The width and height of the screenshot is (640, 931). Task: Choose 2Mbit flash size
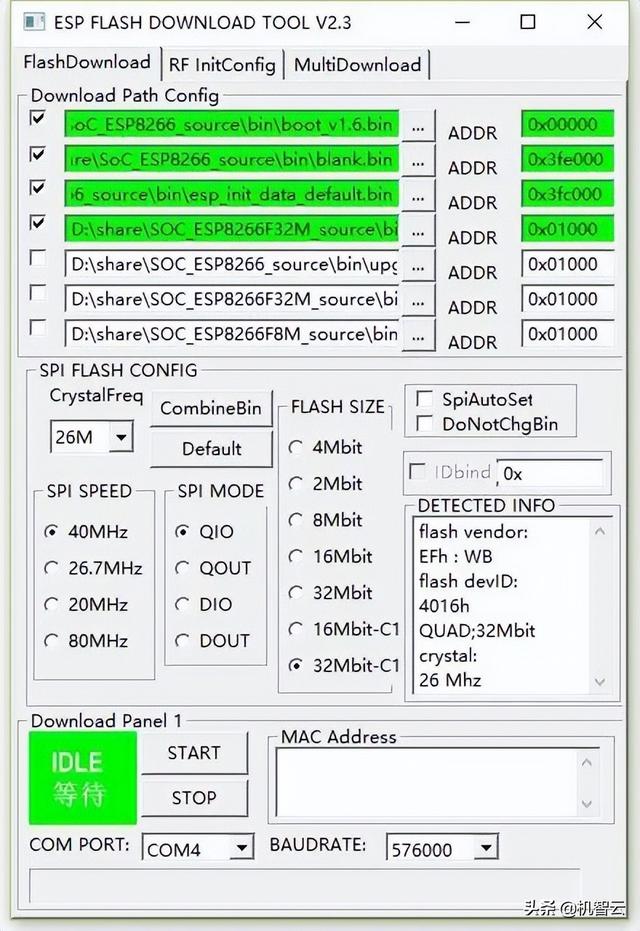[325, 483]
